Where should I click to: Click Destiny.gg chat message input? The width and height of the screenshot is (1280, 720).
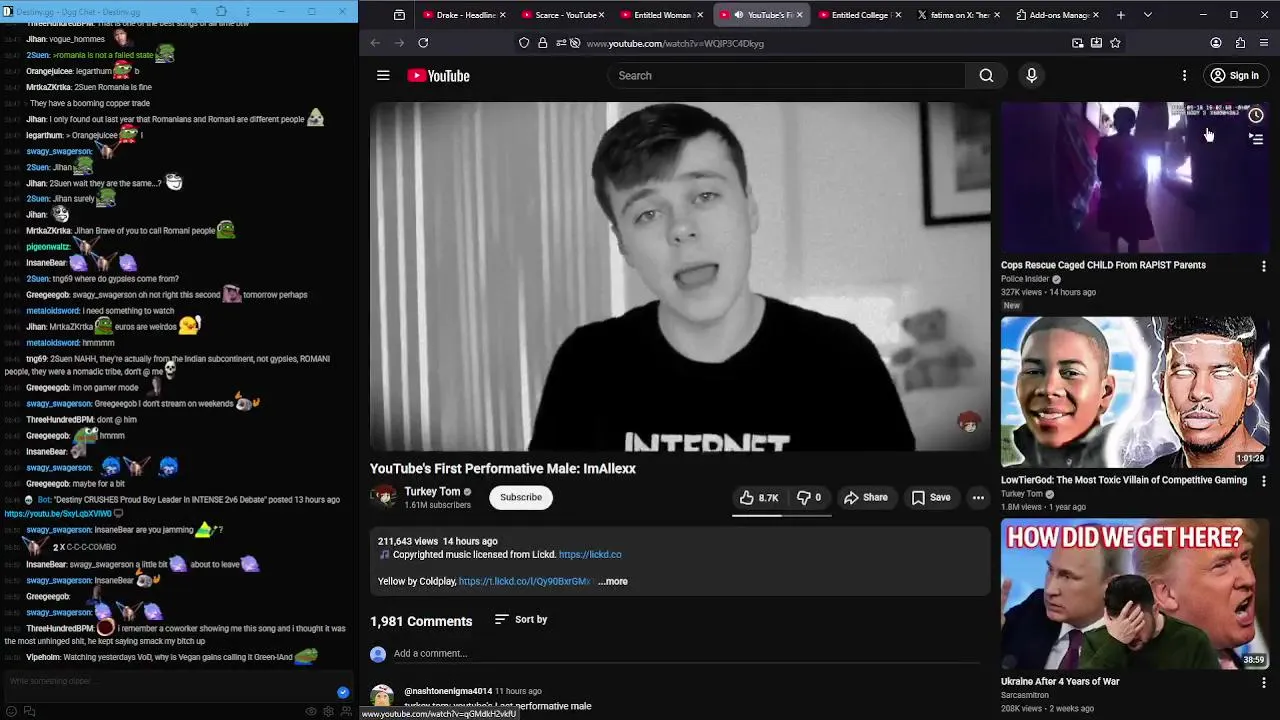tap(170, 682)
